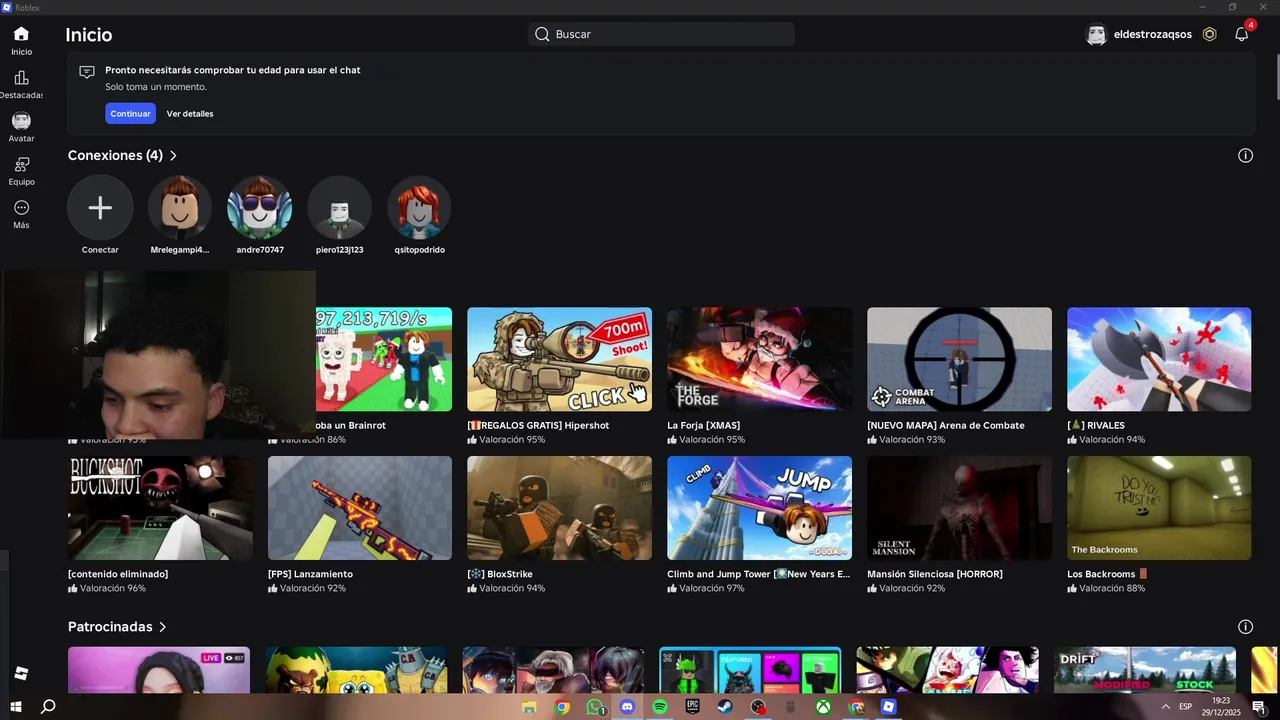The width and height of the screenshot is (1280, 720).
Task: Open Discord from the taskbar
Action: pos(627,707)
